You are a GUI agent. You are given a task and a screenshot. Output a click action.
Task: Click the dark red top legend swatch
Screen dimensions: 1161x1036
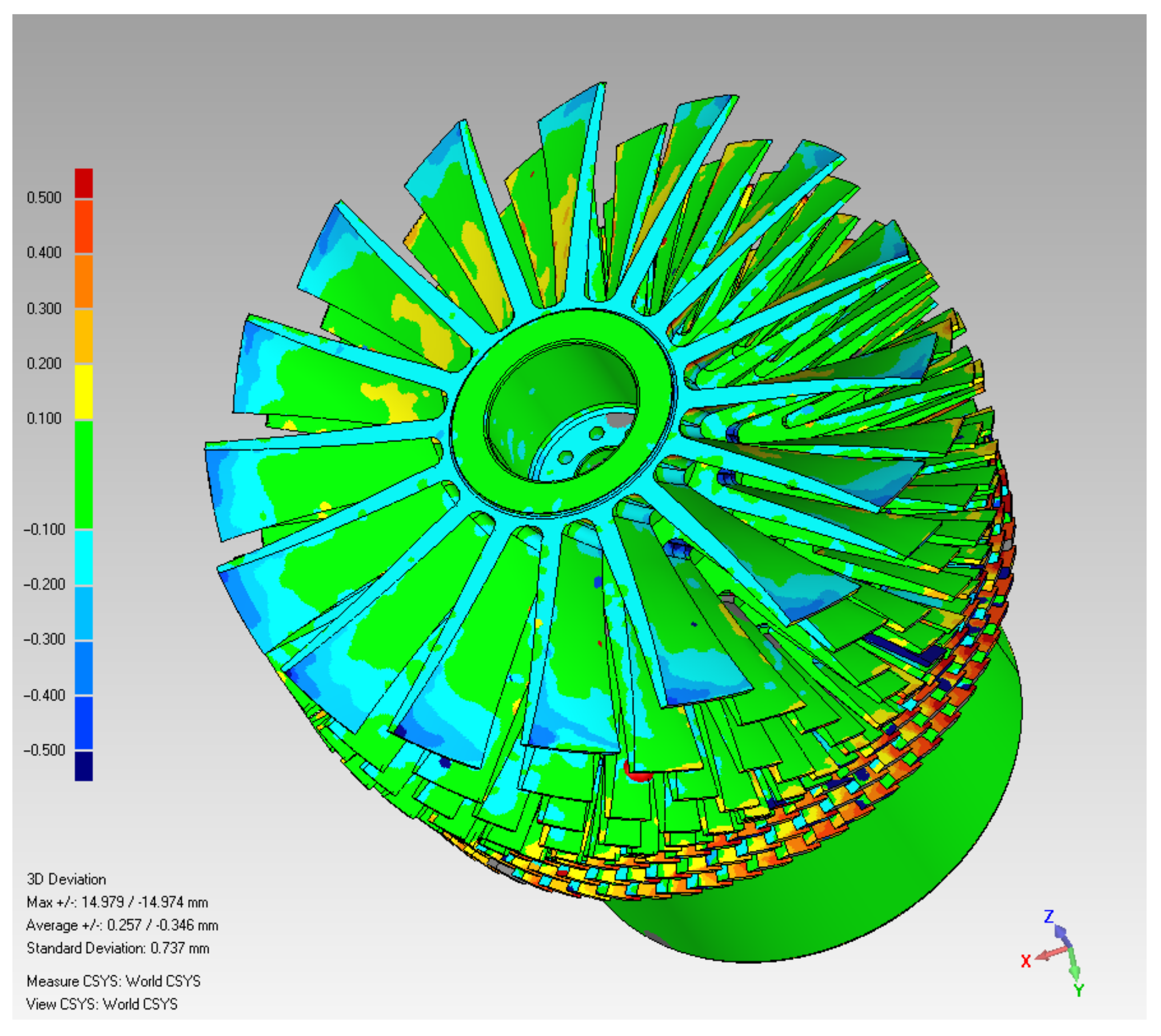[83, 183]
